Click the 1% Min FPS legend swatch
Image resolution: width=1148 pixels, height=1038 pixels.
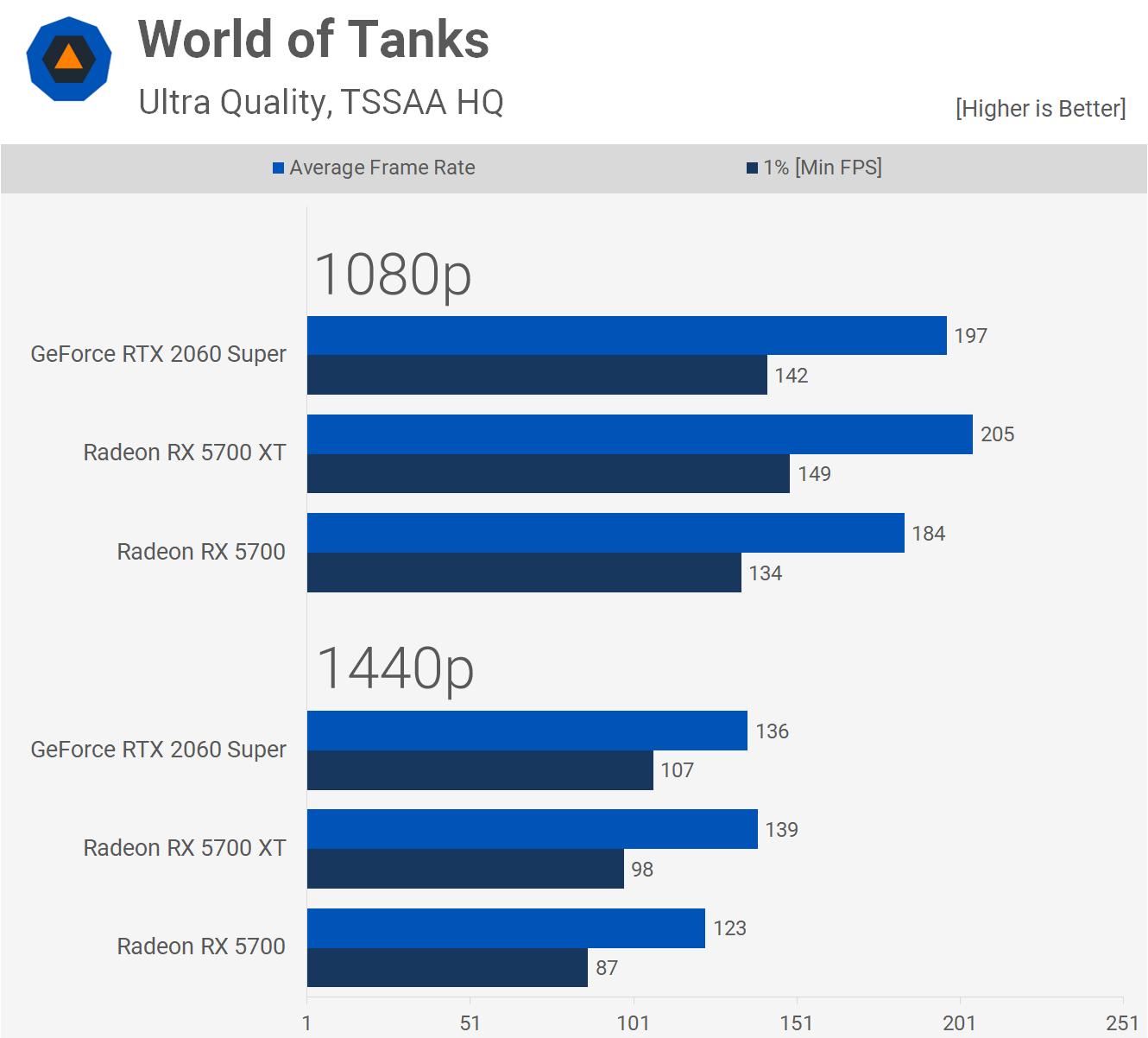(x=752, y=168)
